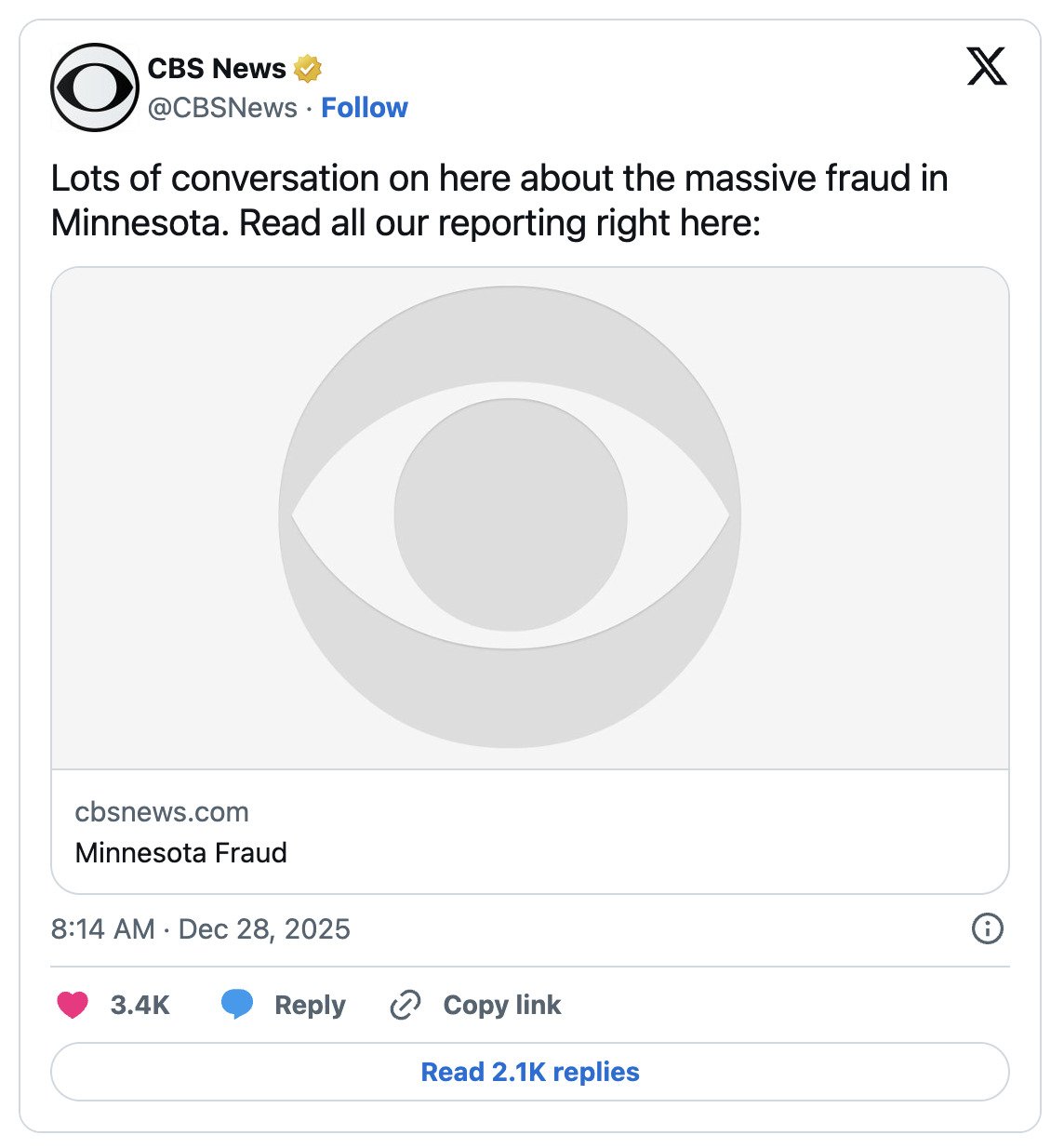Open the @CBSNews handle link

222,108
